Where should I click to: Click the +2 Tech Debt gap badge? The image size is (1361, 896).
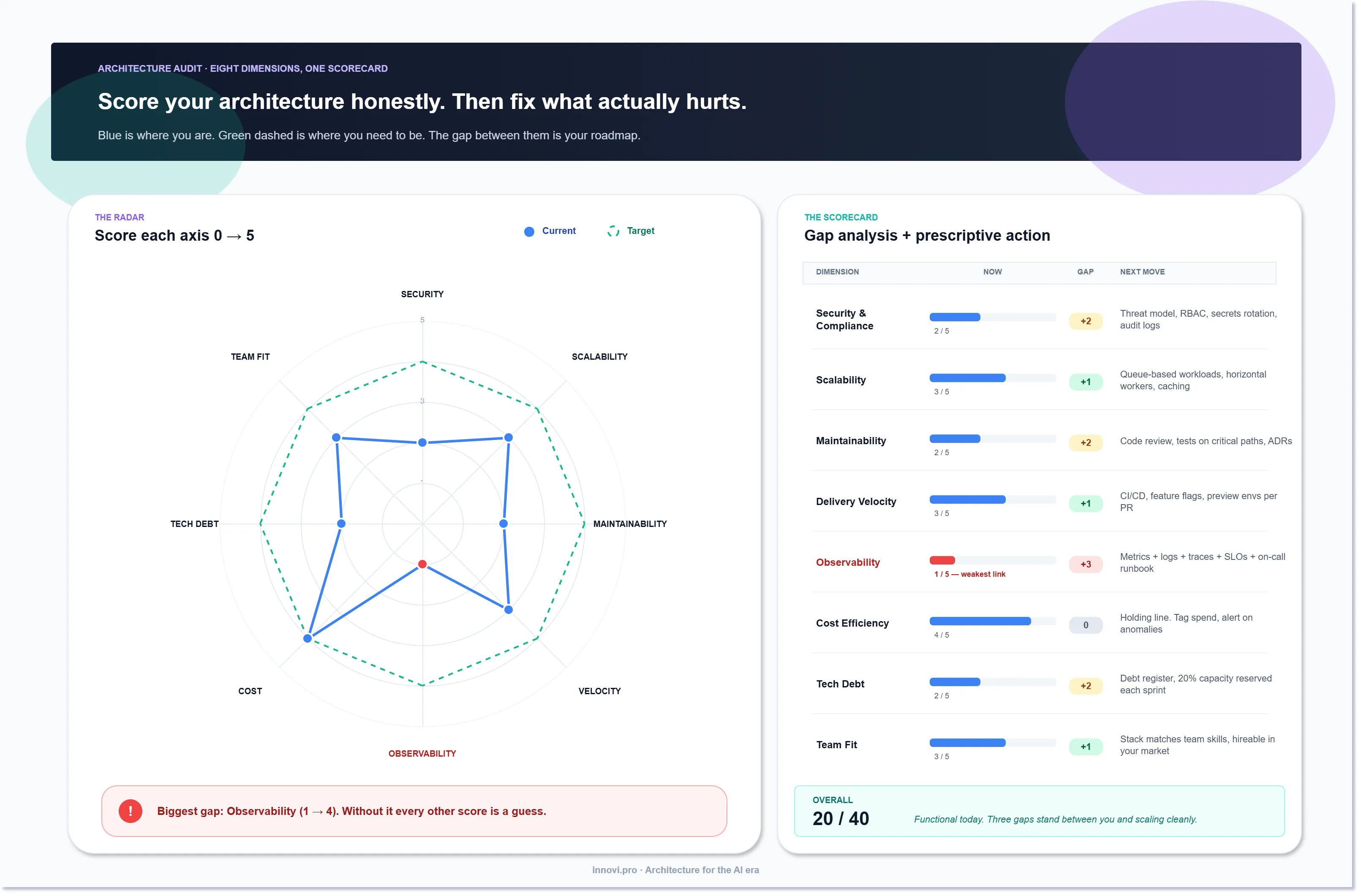1085,686
